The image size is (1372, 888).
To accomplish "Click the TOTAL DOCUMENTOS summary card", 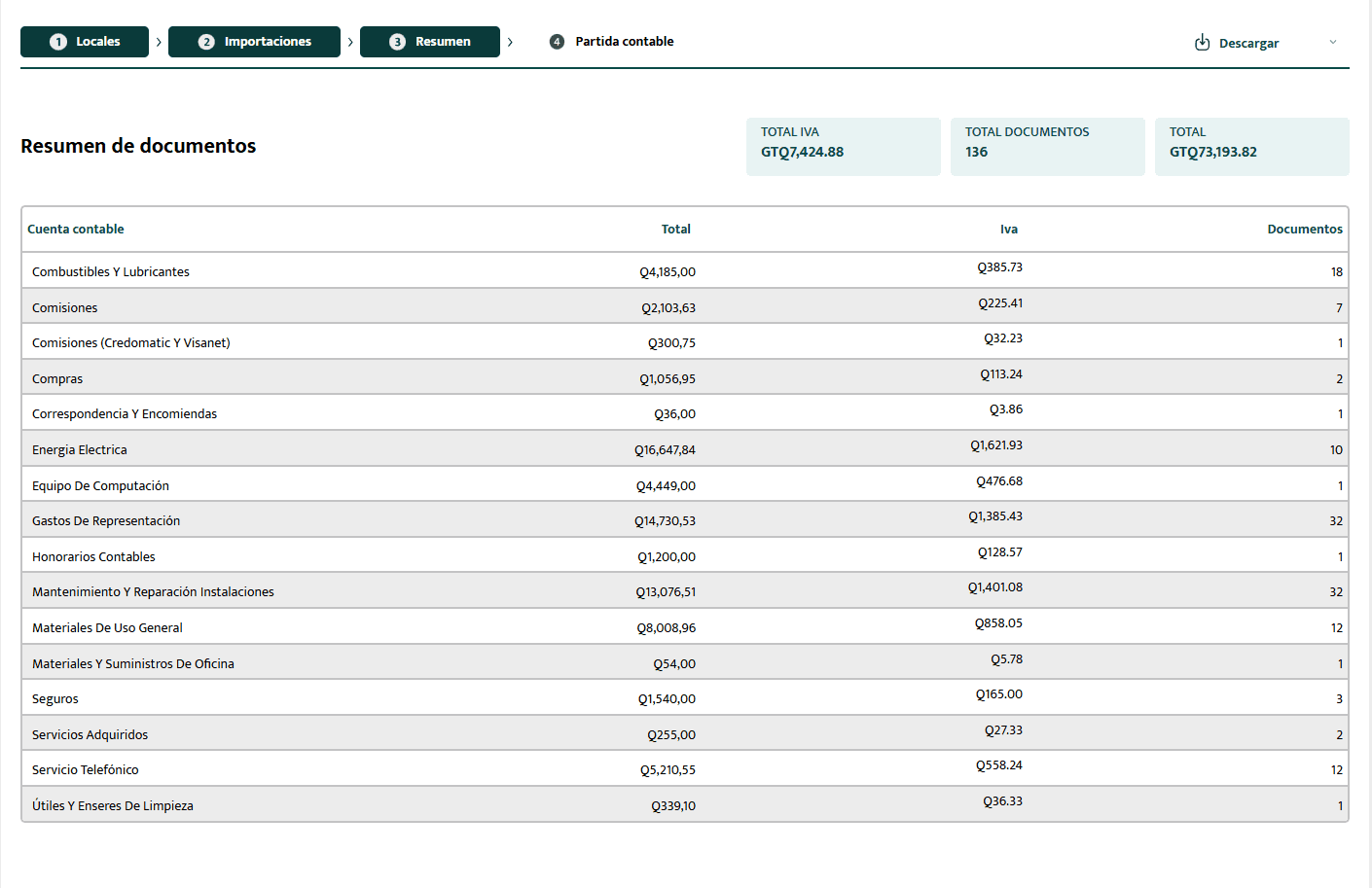I will point(1048,147).
